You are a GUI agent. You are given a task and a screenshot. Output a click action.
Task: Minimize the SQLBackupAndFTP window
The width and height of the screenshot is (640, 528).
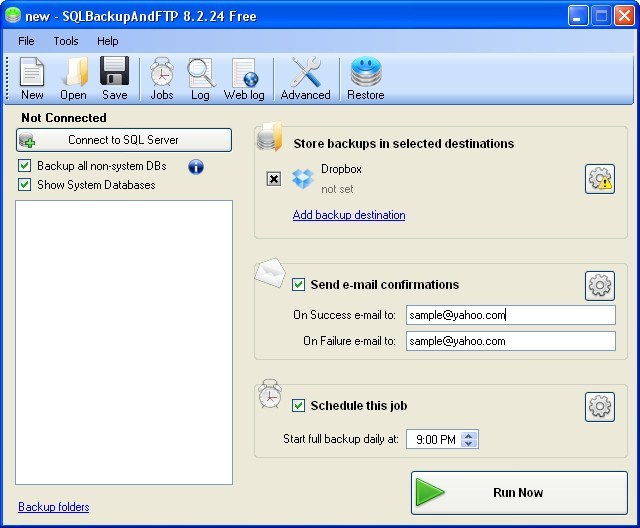[x=578, y=16]
